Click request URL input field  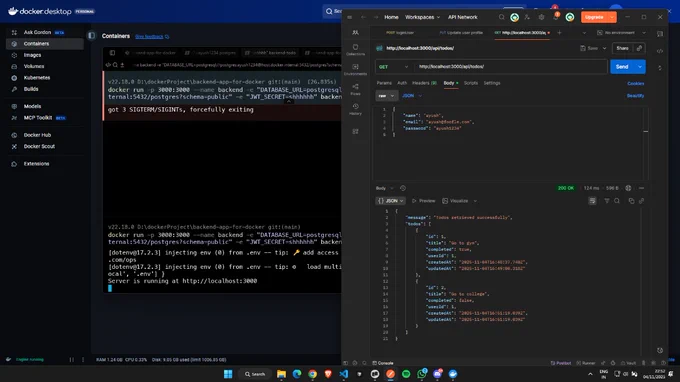(x=510, y=67)
